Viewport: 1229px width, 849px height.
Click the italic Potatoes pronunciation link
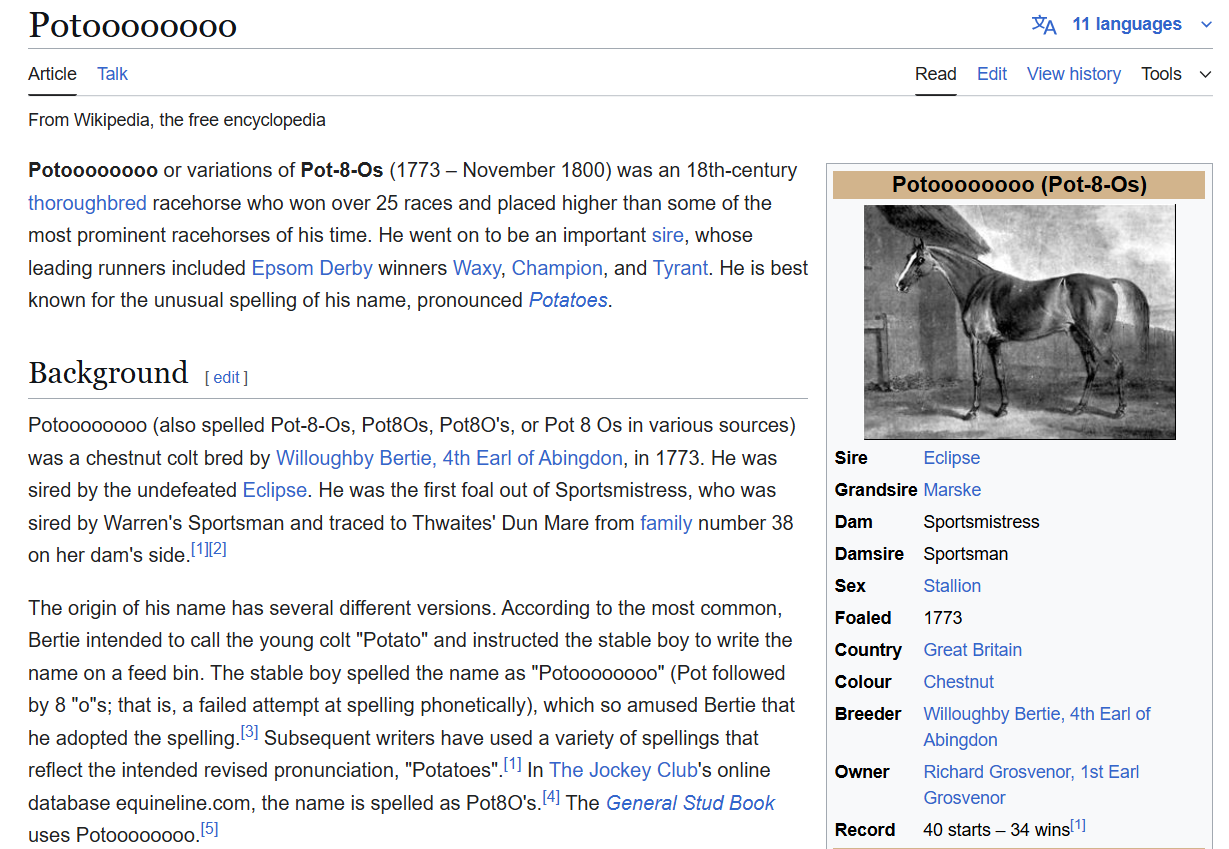click(x=568, y=300)
